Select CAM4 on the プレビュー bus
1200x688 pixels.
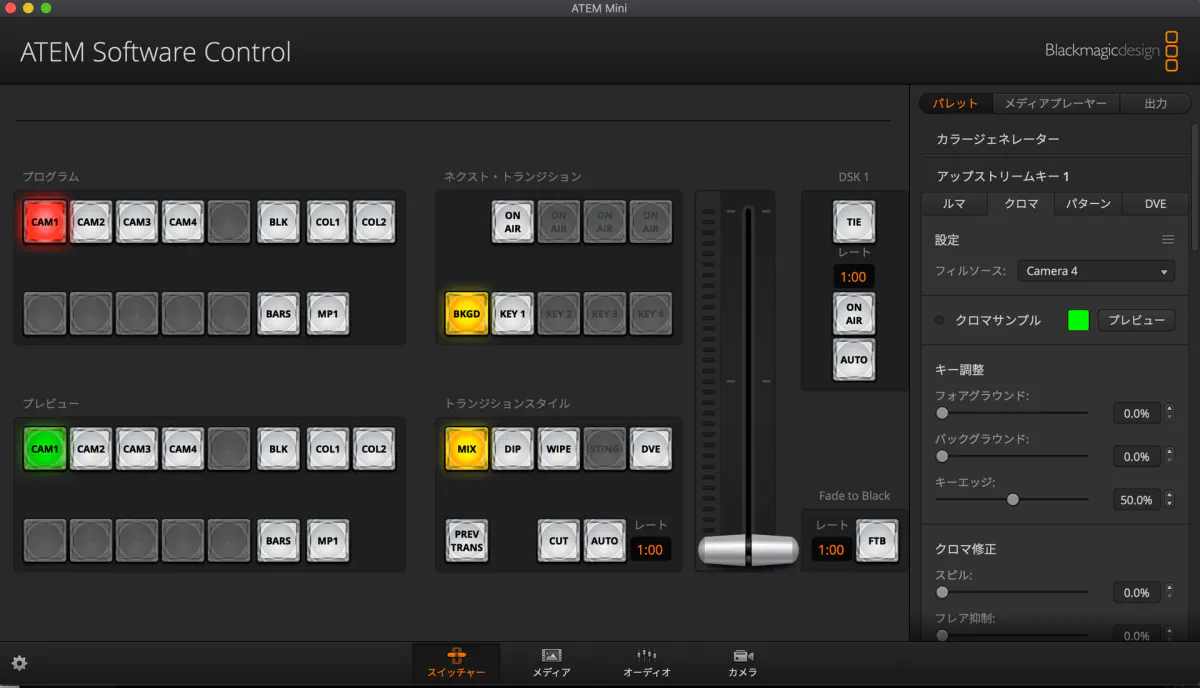pos(183,449)
